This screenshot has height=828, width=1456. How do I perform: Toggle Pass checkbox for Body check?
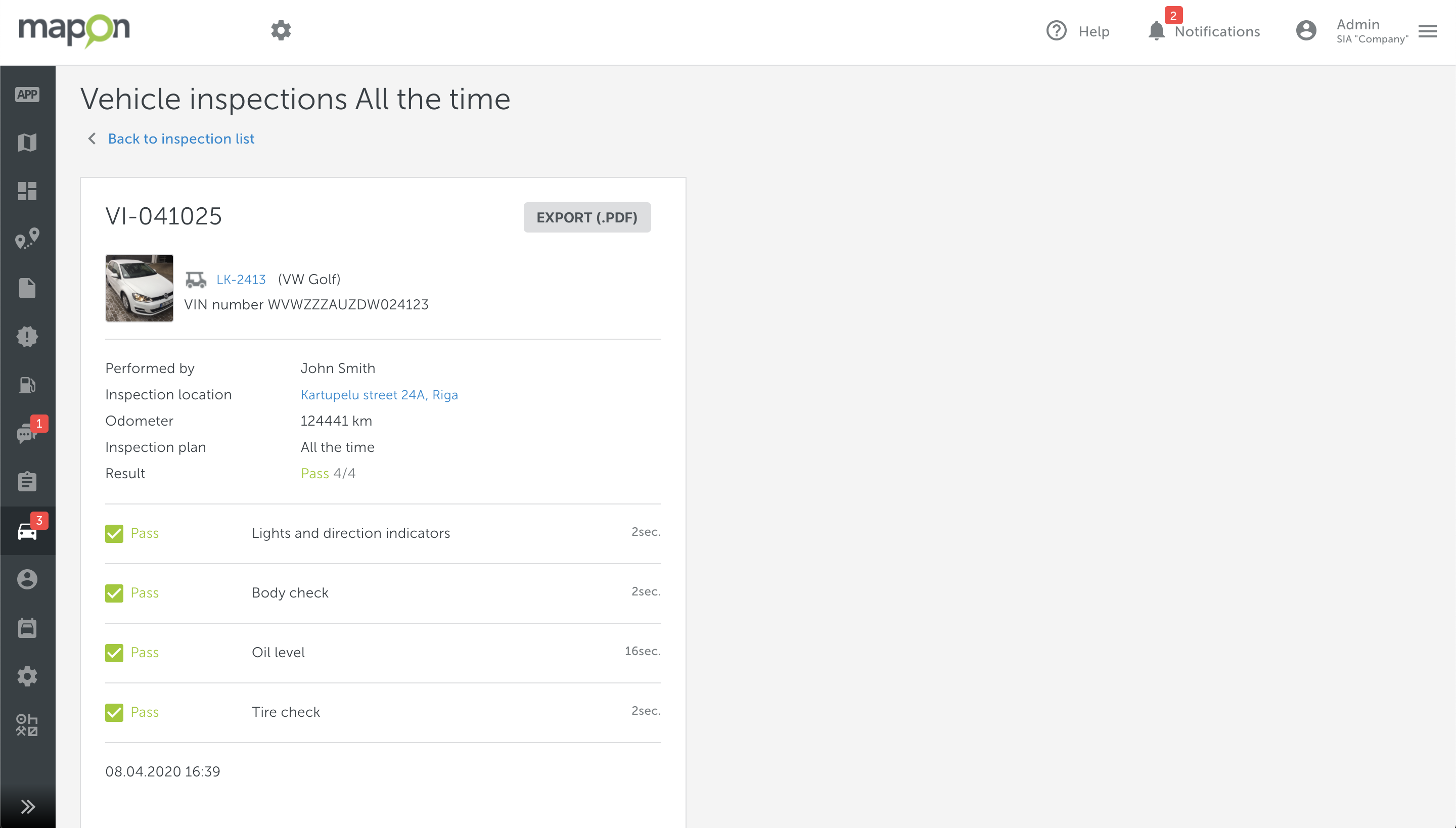point(115,592)
